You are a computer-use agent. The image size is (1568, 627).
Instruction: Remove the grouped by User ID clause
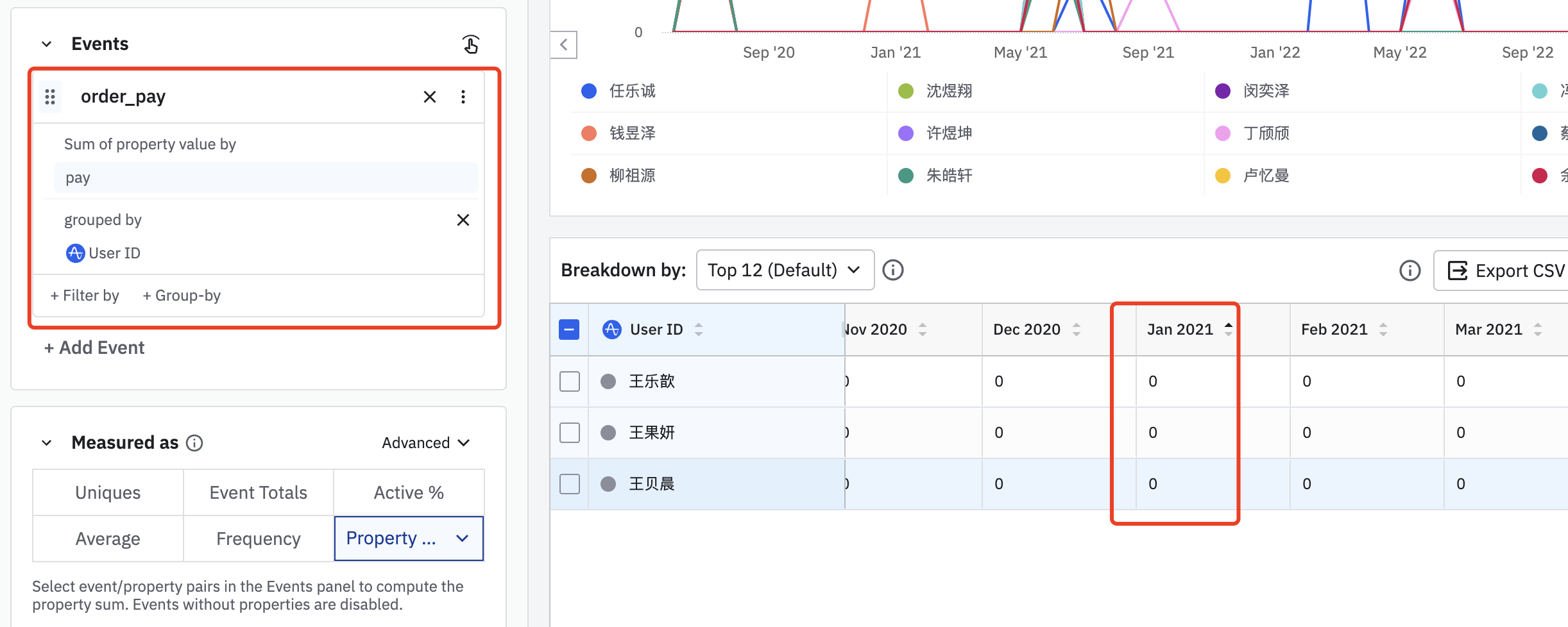463,220
